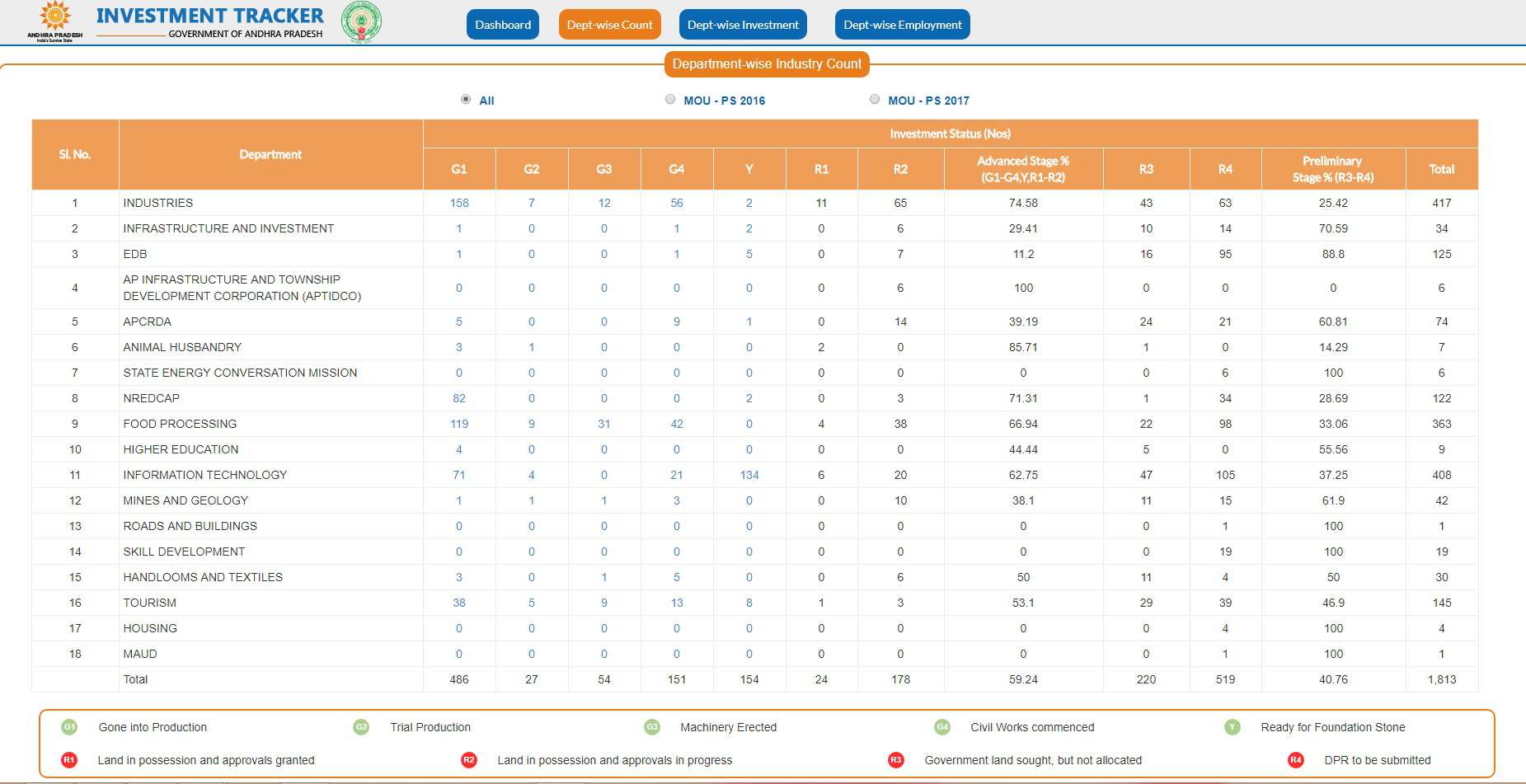Open NREDCAP G1 count 82
The width and height of the screenshot is (1526, 784).
click(x=459, y=398)
